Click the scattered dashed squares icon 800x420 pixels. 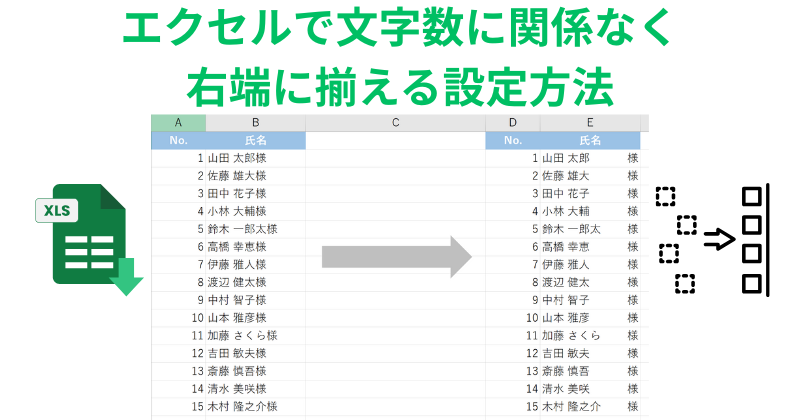click(675, 240)
